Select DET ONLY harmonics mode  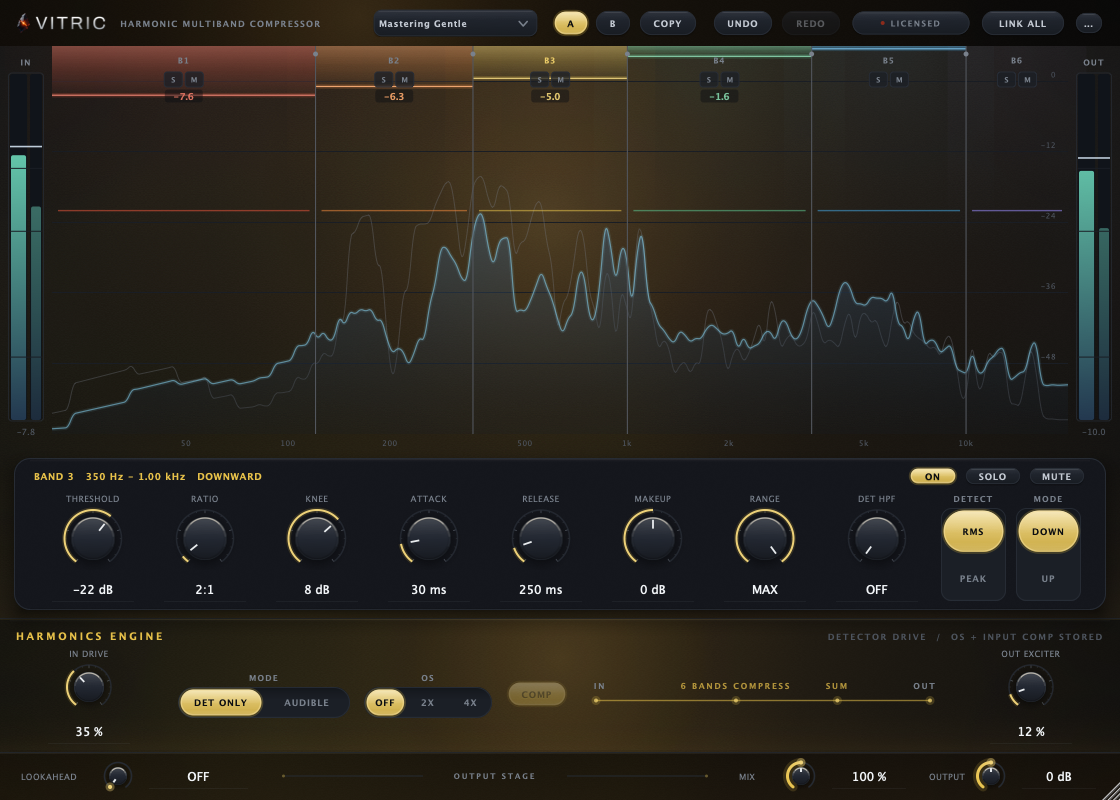click(x=221, y=703)
